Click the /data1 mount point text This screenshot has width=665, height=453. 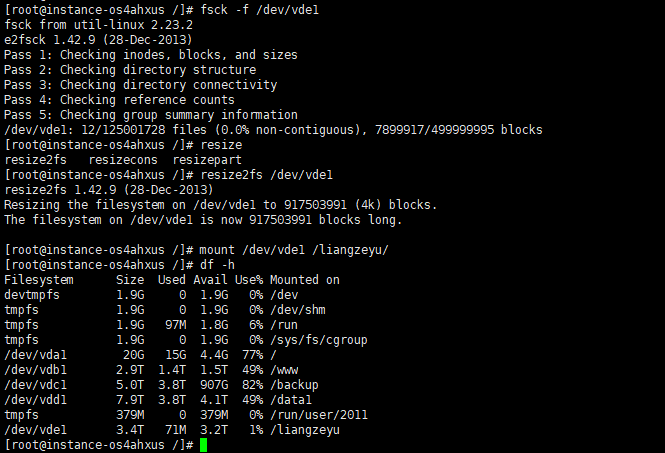point(291,400)
